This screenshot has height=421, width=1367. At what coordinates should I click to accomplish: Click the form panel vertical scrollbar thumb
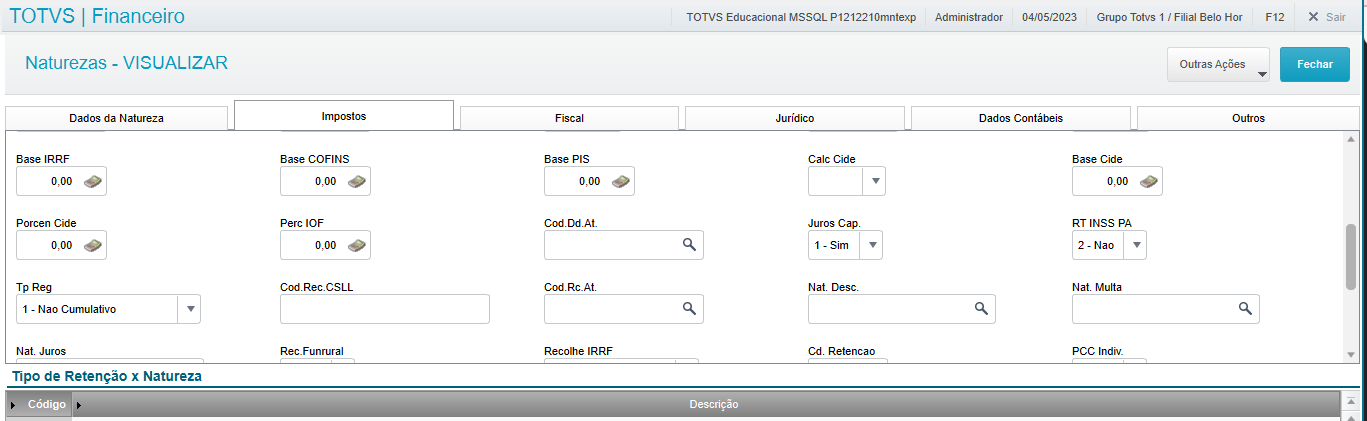[x=1351, y=256]
